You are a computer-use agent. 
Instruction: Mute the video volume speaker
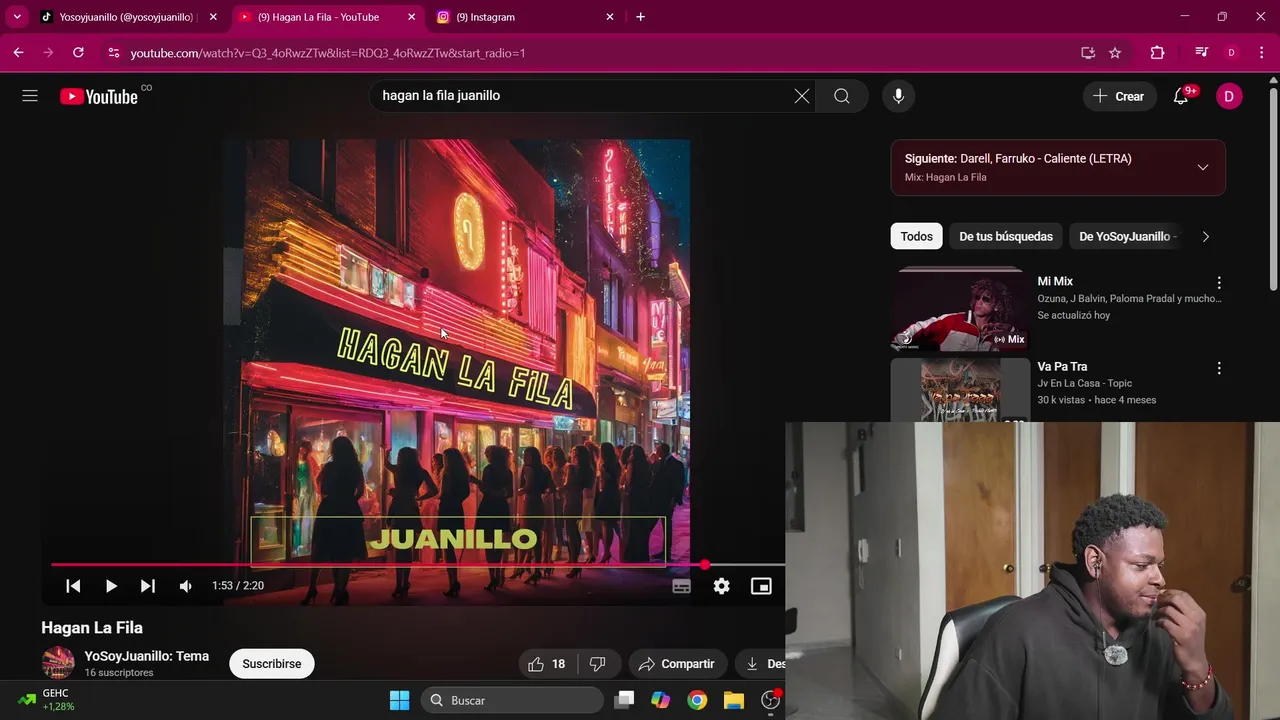point(185,586)
